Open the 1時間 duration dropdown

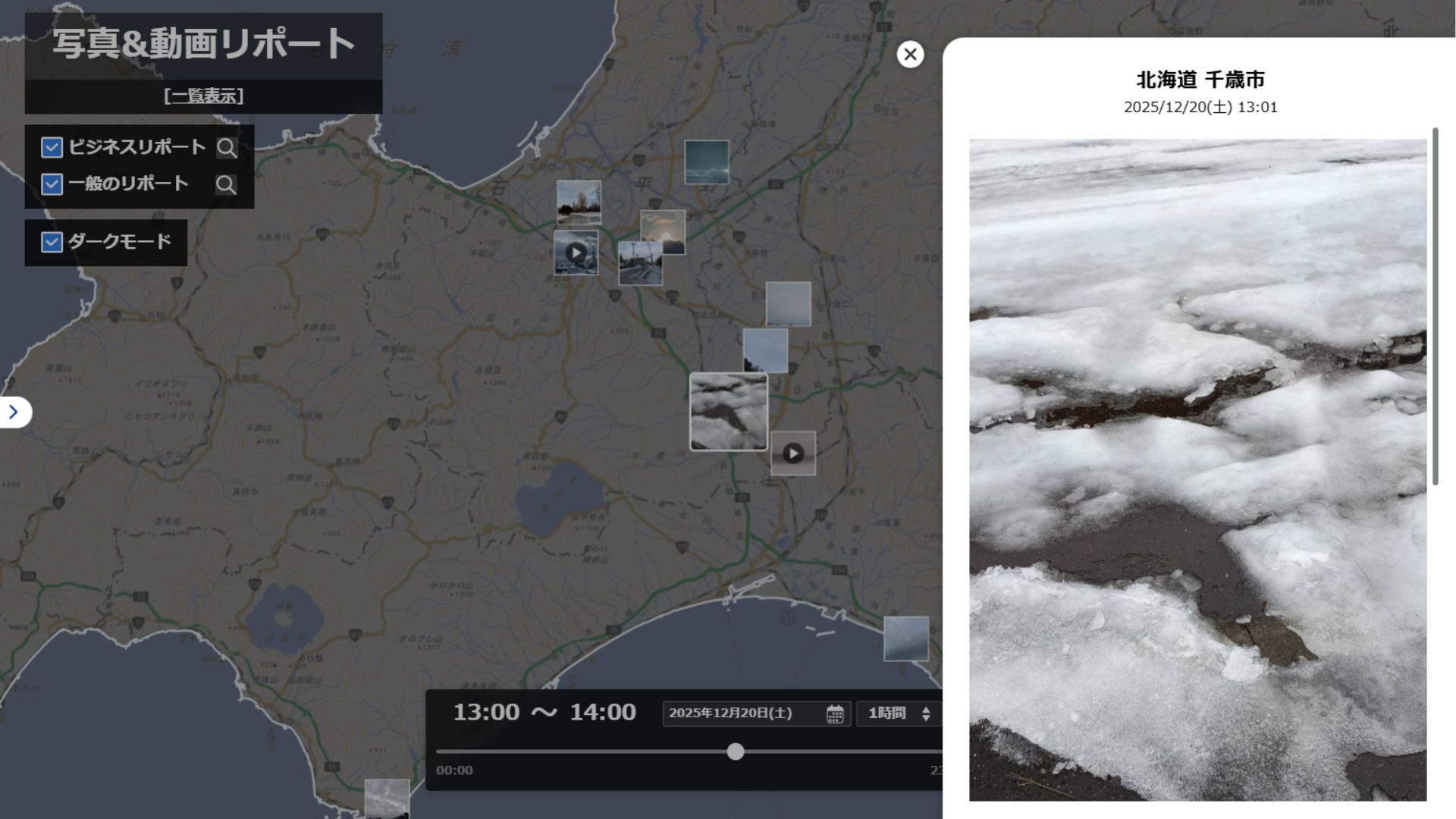click(899, 714)
